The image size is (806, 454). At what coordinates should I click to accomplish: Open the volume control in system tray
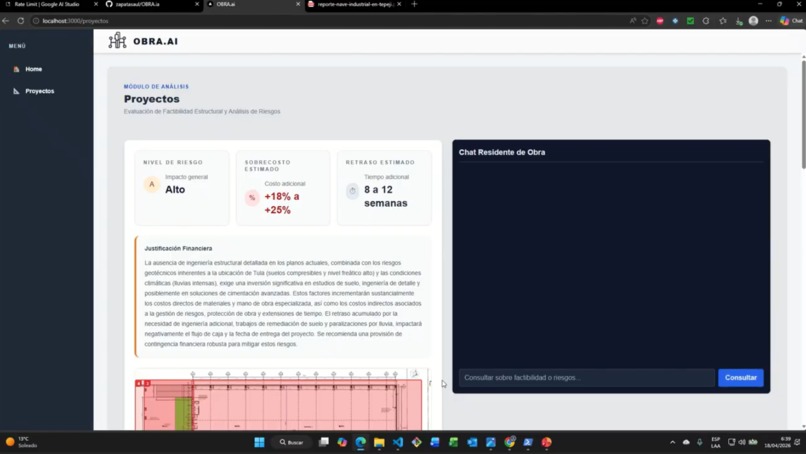pos(742,442)
